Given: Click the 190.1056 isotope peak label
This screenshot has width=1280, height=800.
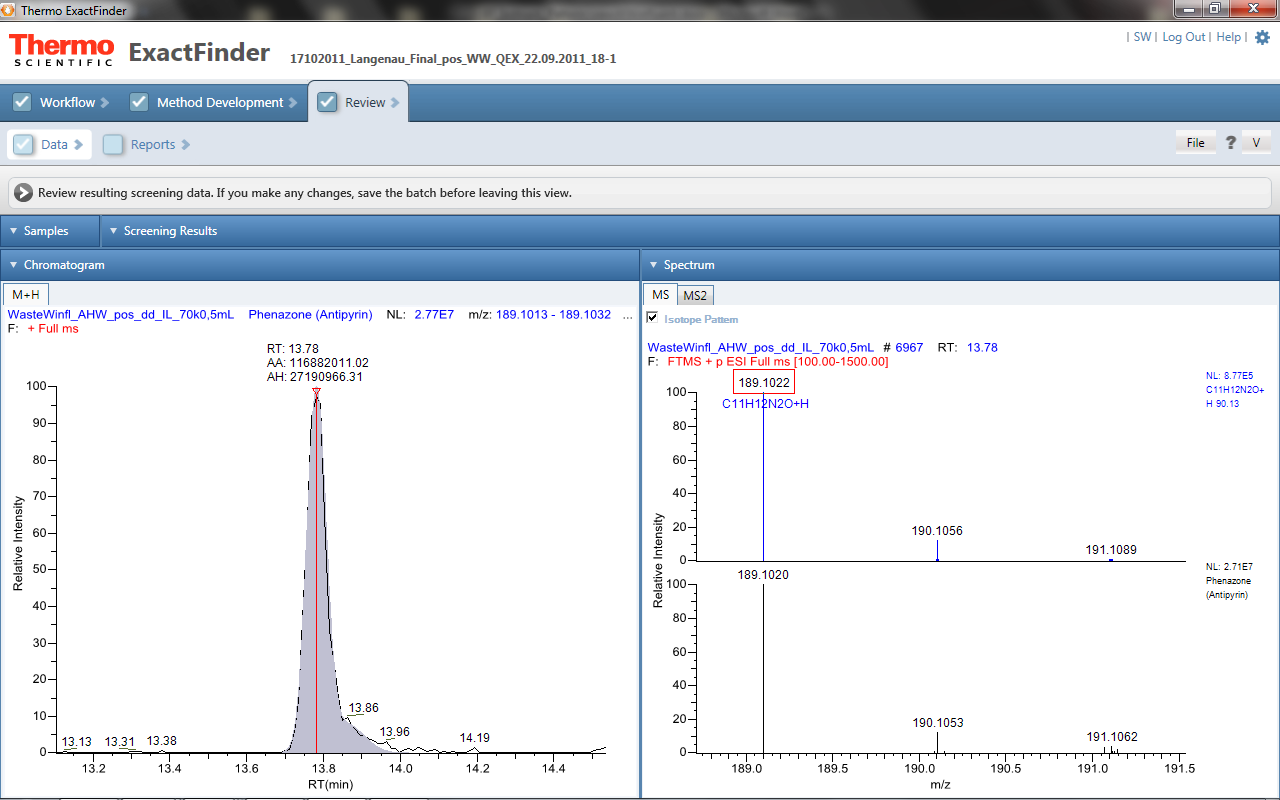Looking at the screenshot, I should pyautogui.click(x=937, y=531).
